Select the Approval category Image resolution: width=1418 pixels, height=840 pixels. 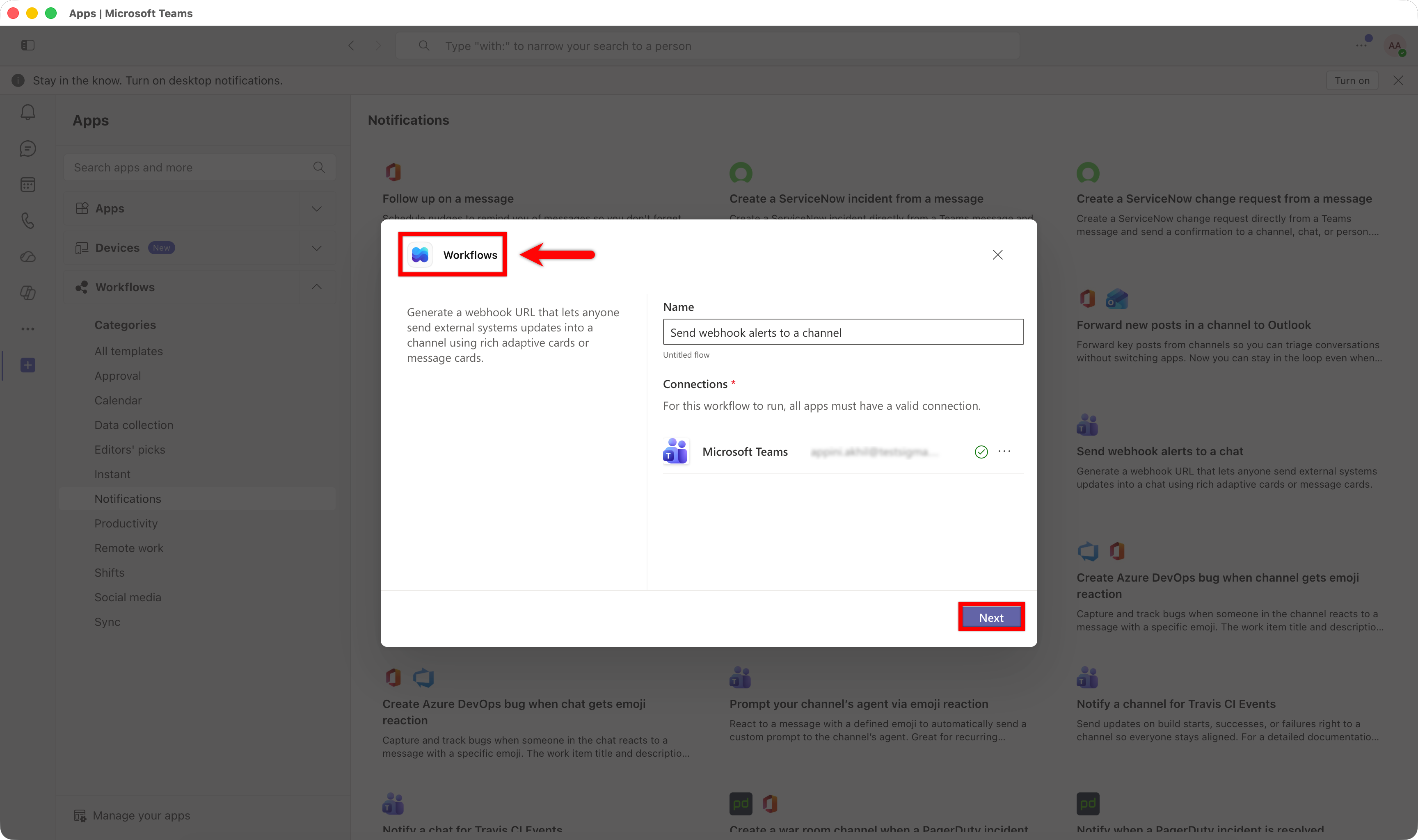pos(118,376)
